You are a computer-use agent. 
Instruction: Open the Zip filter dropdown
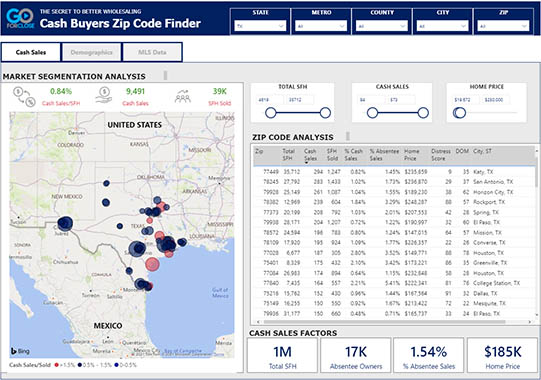(503, 26)
